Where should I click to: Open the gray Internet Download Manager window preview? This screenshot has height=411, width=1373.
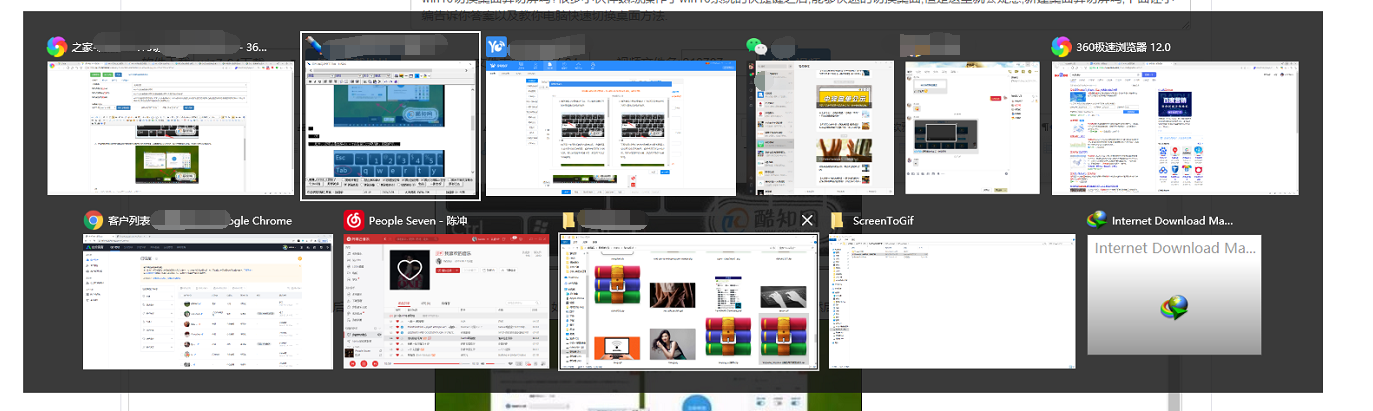[x=1174, y=295]
